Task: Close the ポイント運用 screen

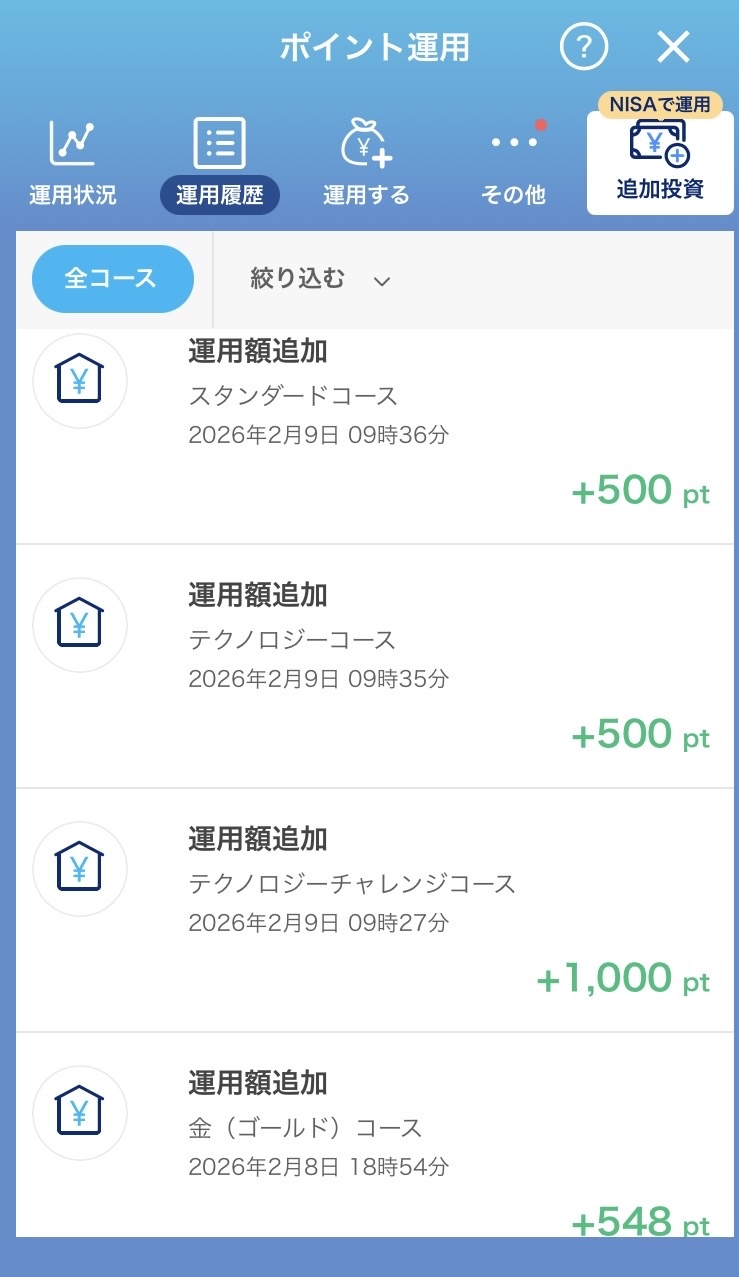Action: tap(674, 47)
